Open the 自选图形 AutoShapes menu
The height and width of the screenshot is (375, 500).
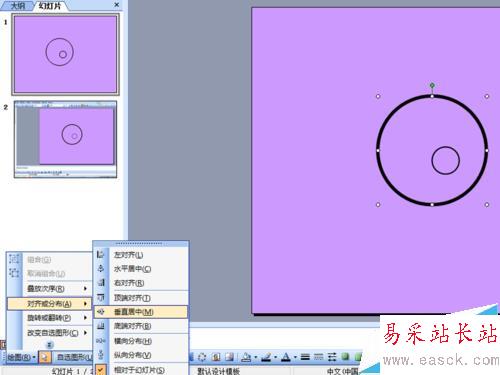pyautogui.click(x=74, y=357)
